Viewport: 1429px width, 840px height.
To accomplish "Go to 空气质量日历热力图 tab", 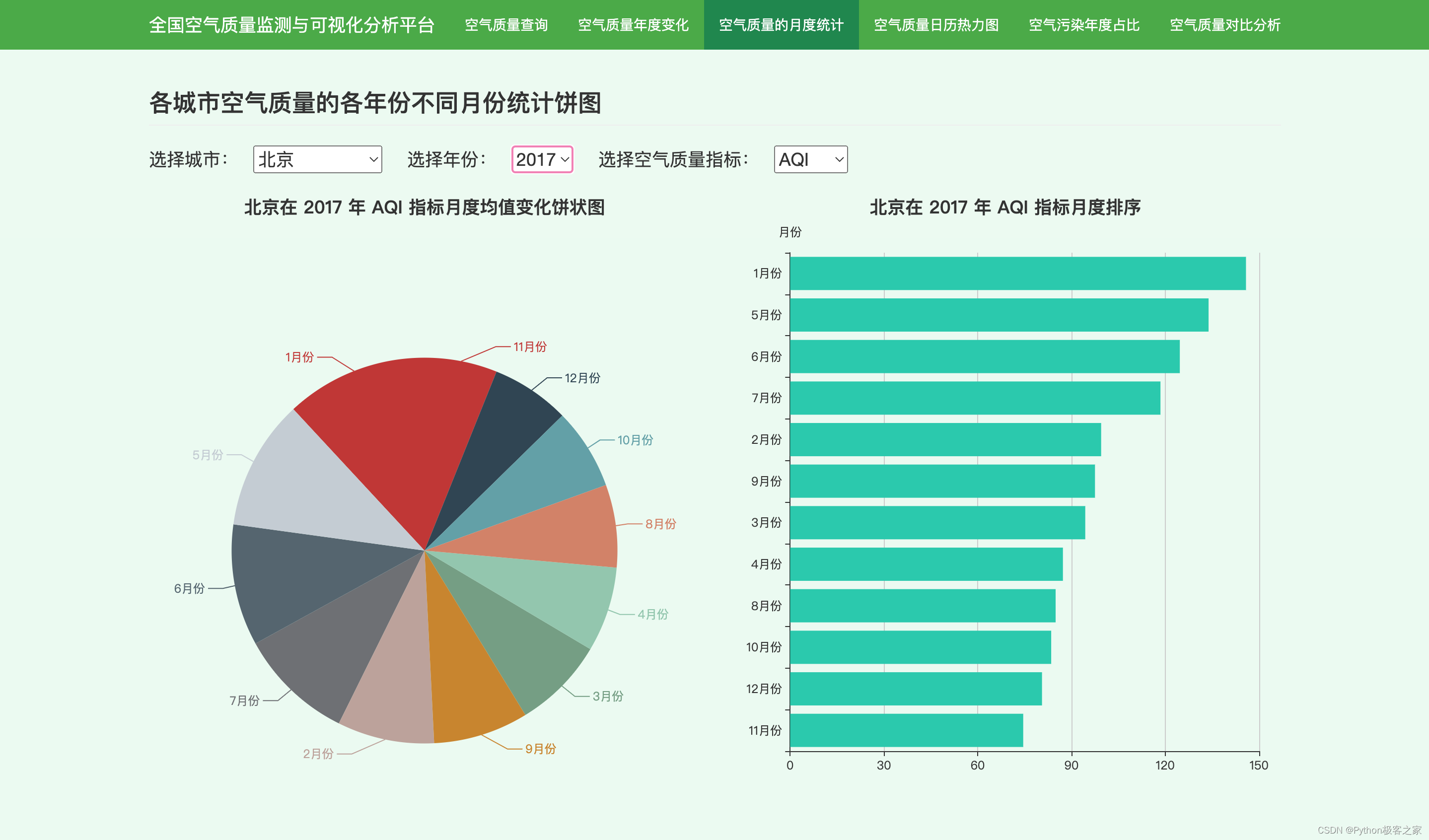I will click(x=935, y=25).
